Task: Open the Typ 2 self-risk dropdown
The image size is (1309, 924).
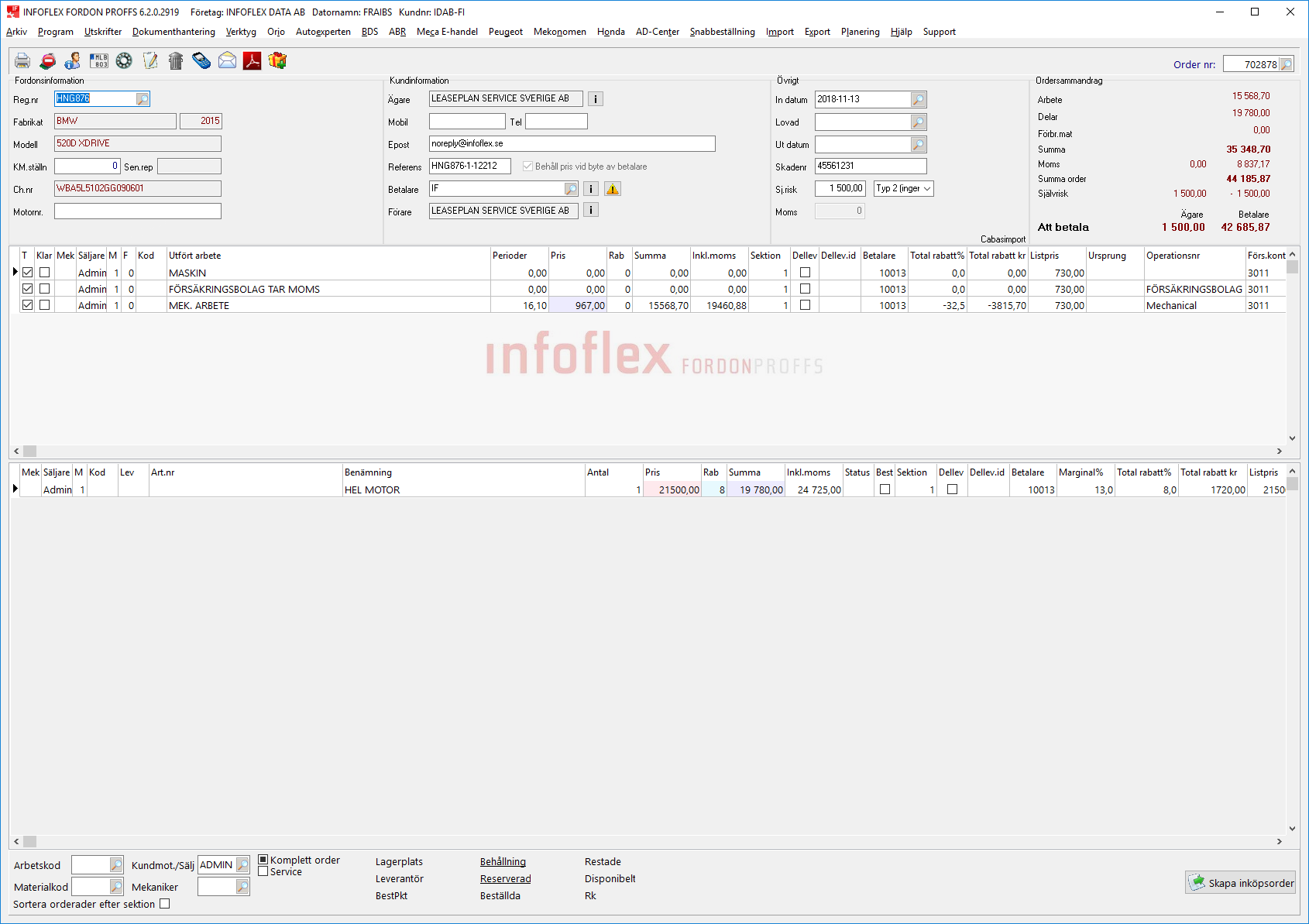Action: (x=904, y=188)
